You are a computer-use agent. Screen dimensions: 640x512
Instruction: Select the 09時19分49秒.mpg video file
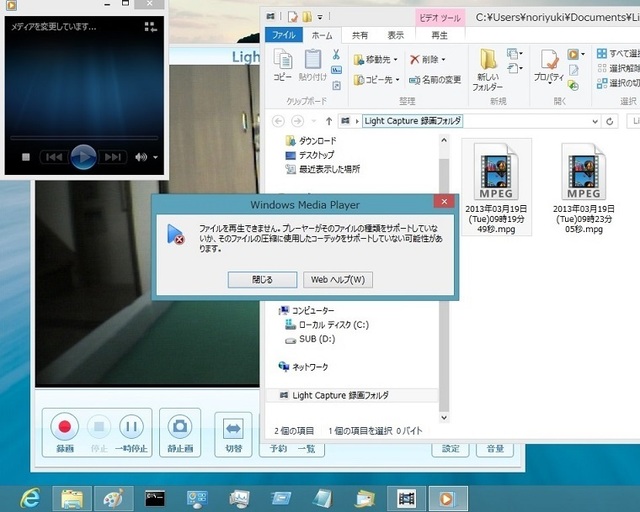tap(496, 187)
